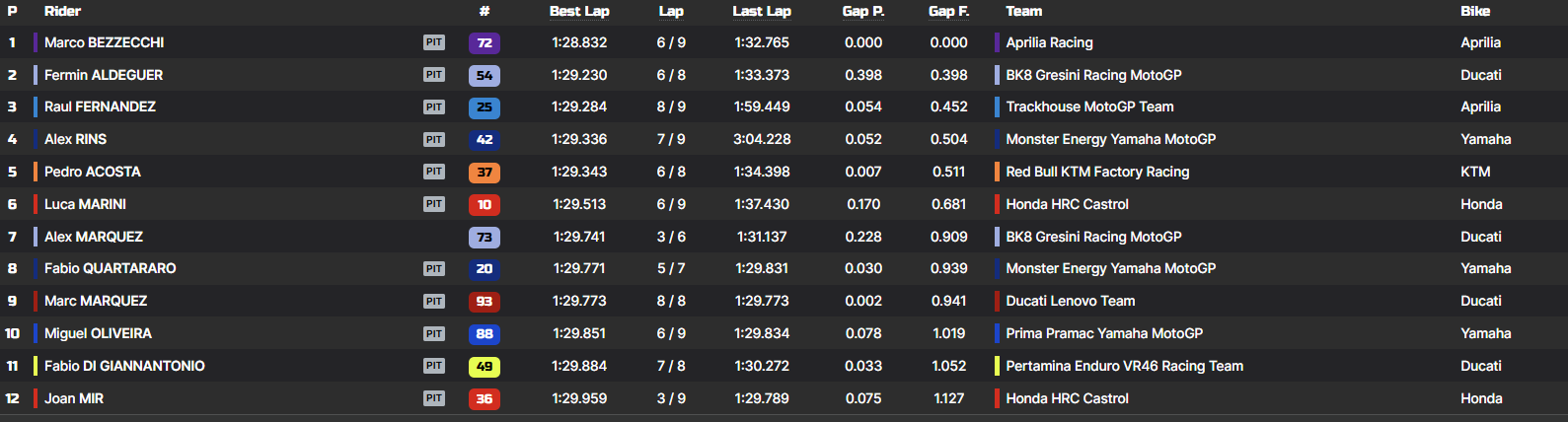Click Marc Marquez's red 93 badge
Viewport: 1568px width, 422px height.
[484, 301]
